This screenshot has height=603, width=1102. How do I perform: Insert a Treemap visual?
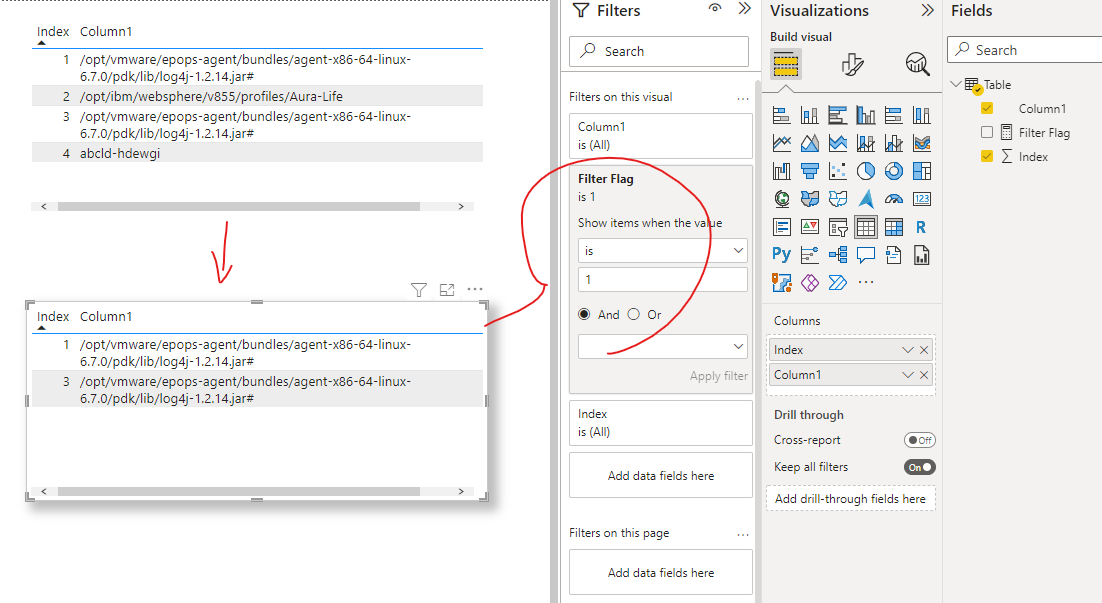pyautogui.click(x=922, y=171)
